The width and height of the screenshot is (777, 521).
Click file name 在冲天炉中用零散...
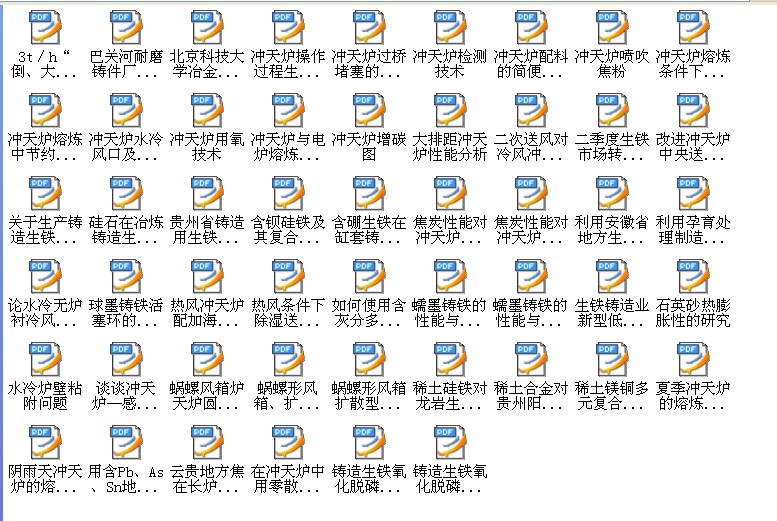point(288,478)
